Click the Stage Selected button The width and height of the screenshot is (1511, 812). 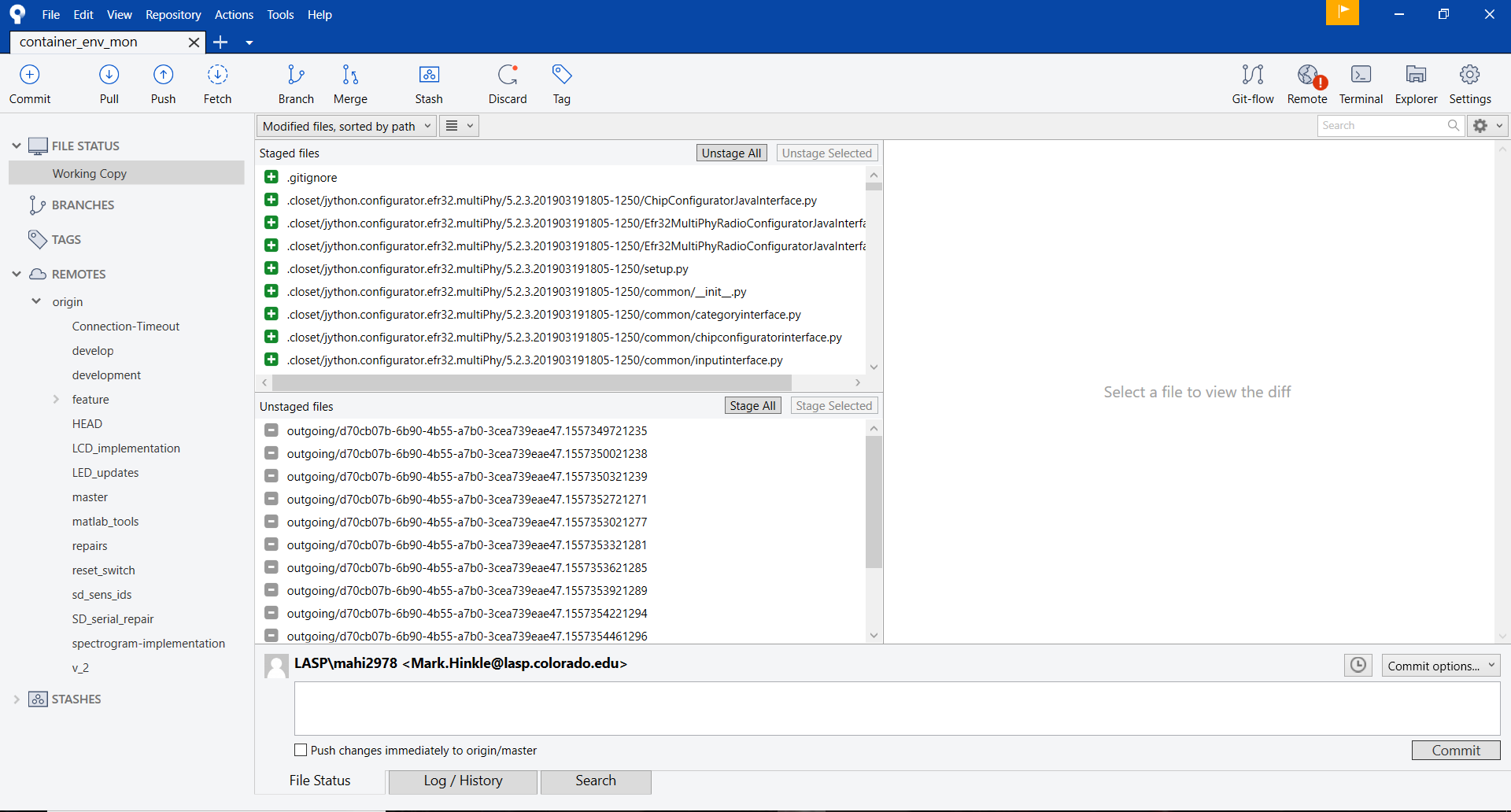[834, 405]
